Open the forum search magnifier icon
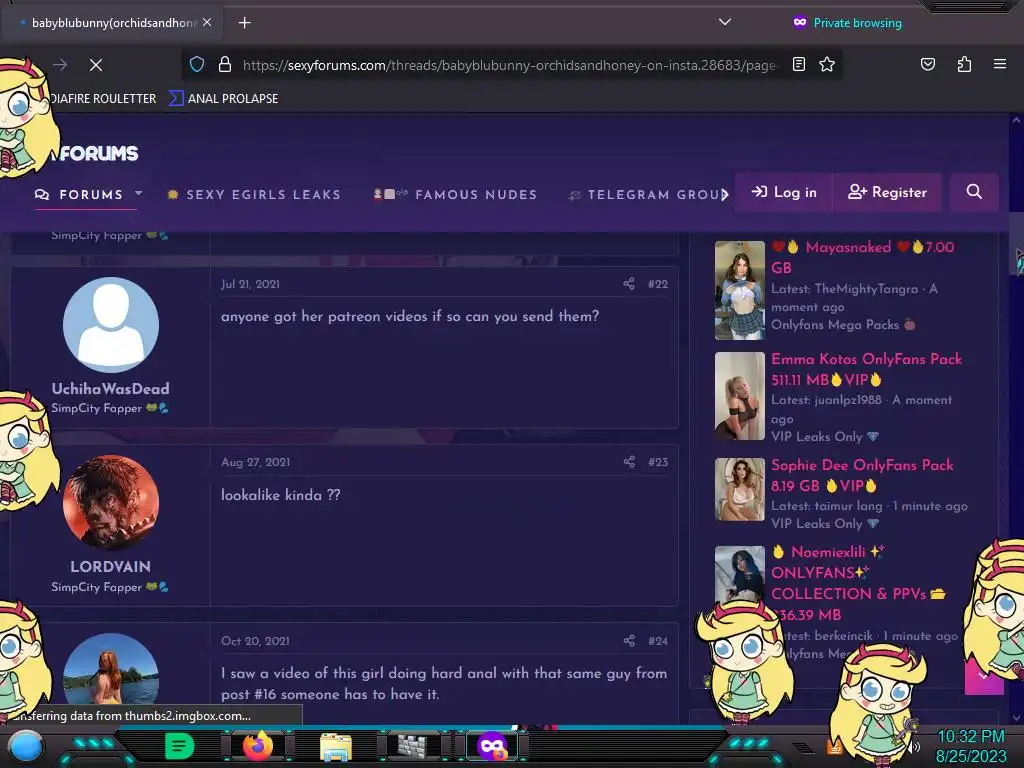Screen dimensions: 1024x768 click(974, 192)
